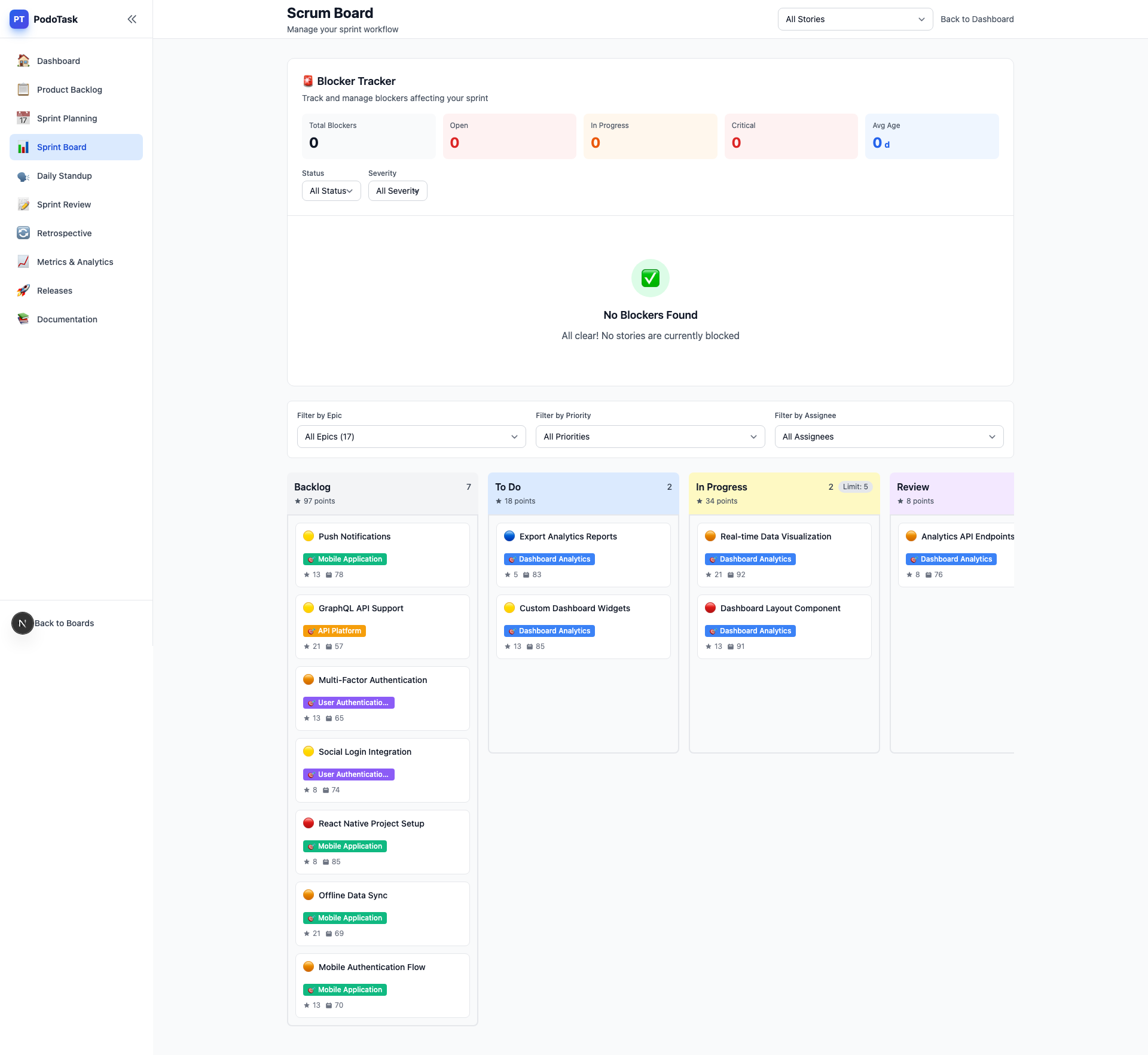This screenshot has width=1148, height=1055.
Task: Open Dashboard via house icon
Action: 23,61
